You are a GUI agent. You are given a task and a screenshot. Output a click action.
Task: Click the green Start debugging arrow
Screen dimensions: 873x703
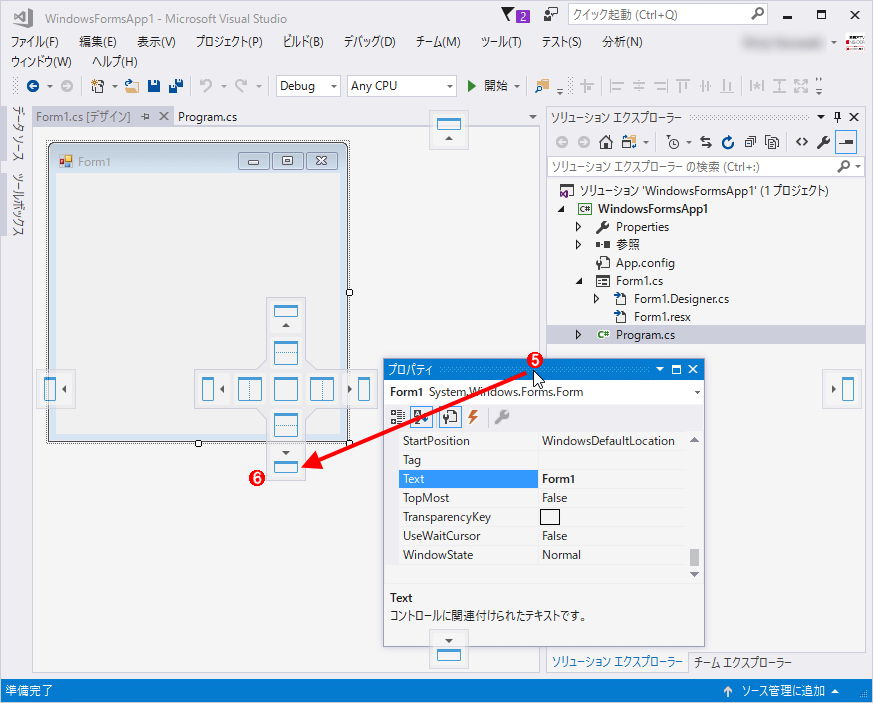472,86
